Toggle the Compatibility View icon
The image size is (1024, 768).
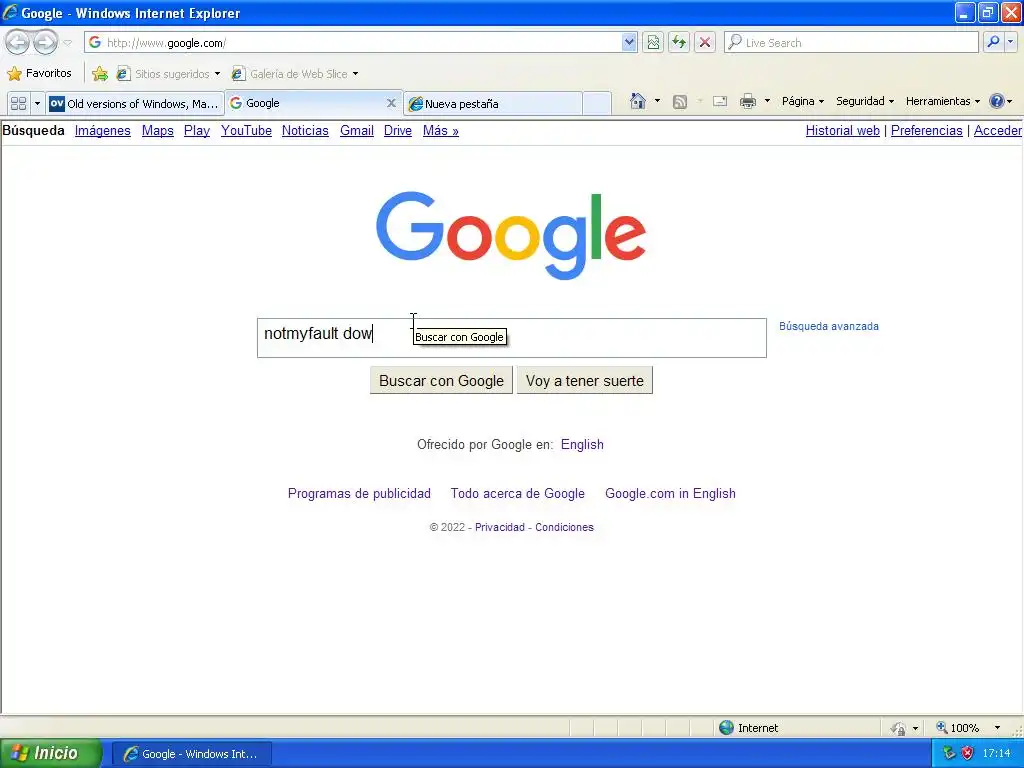click(652, 42)
